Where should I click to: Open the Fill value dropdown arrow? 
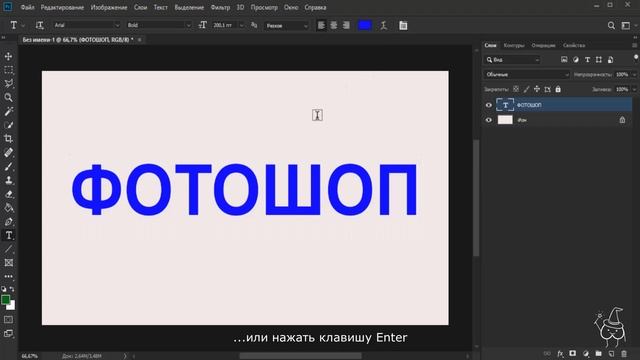pyautogui.click(x=633, y=89)
